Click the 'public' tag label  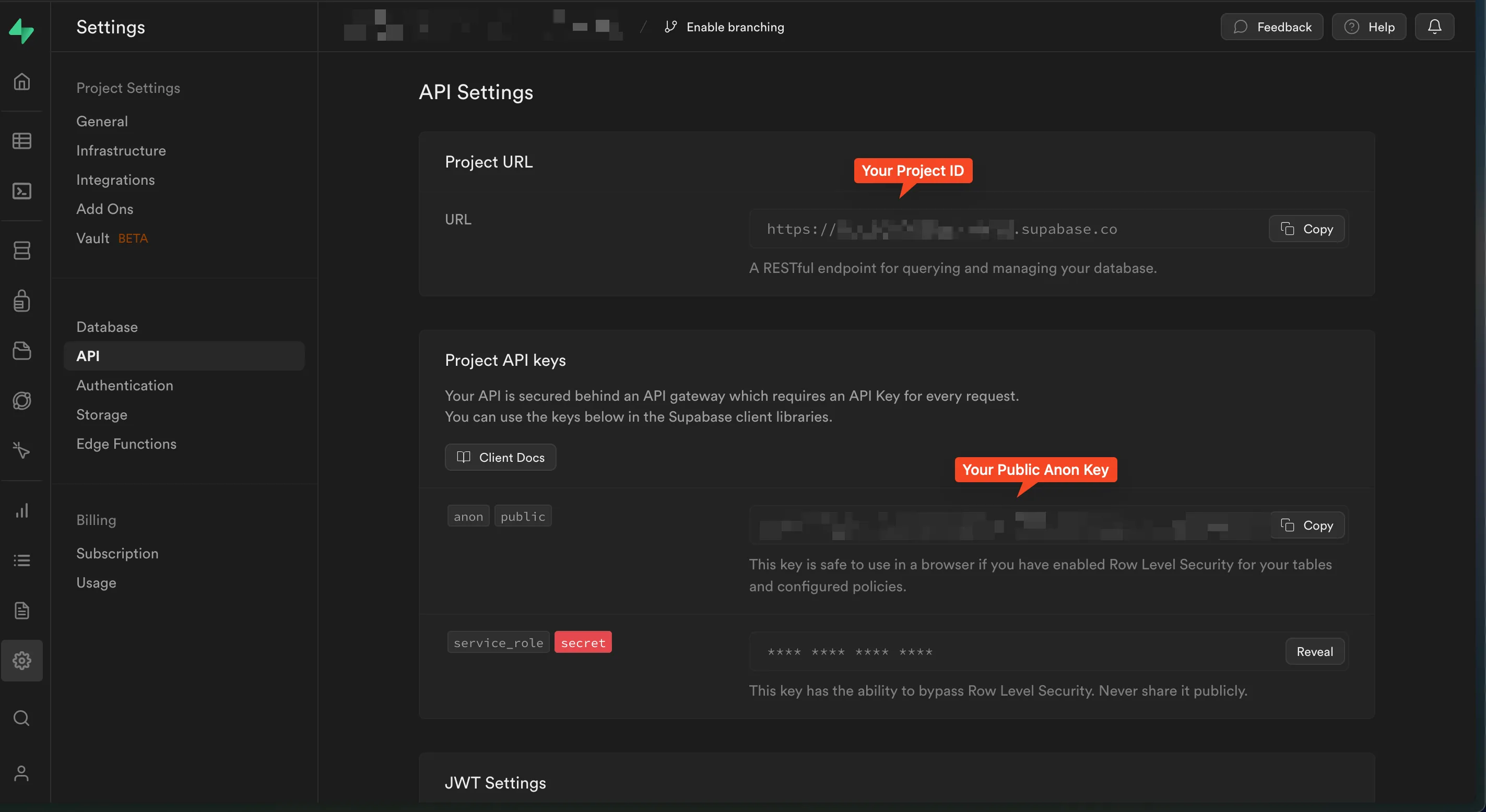pos(523,516)
